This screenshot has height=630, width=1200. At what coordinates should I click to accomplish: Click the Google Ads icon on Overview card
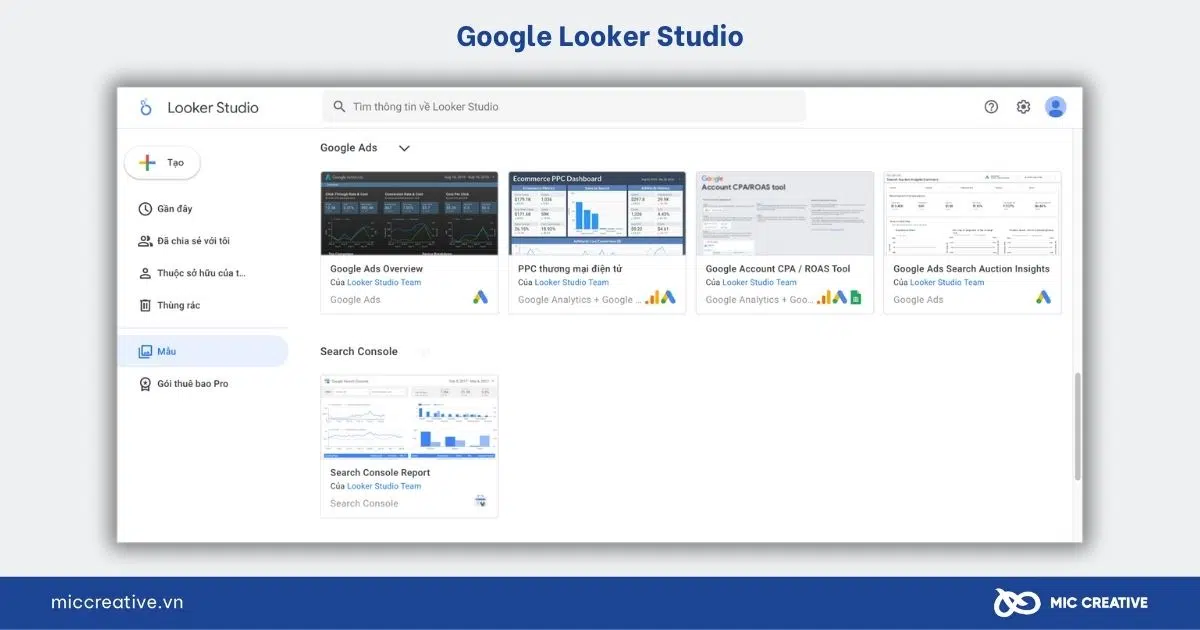(x=481, y=297)
